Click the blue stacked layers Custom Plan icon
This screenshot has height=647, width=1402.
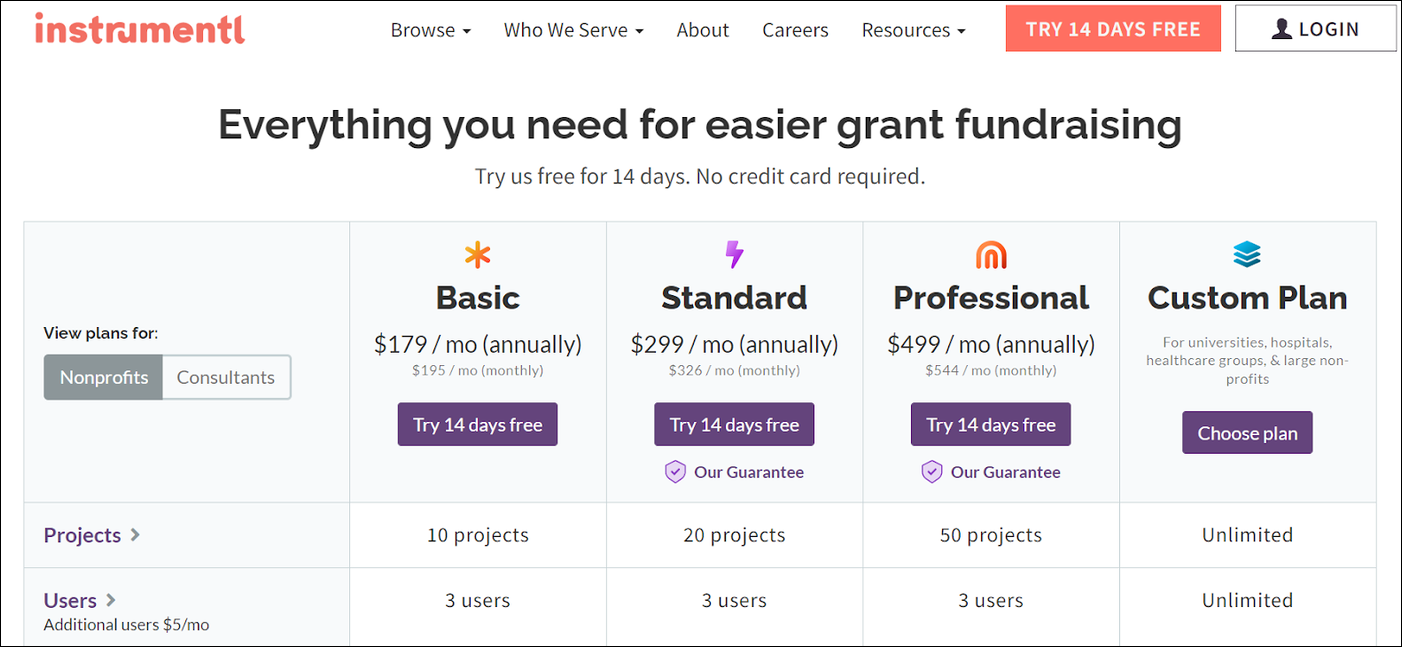point(1247,255)
